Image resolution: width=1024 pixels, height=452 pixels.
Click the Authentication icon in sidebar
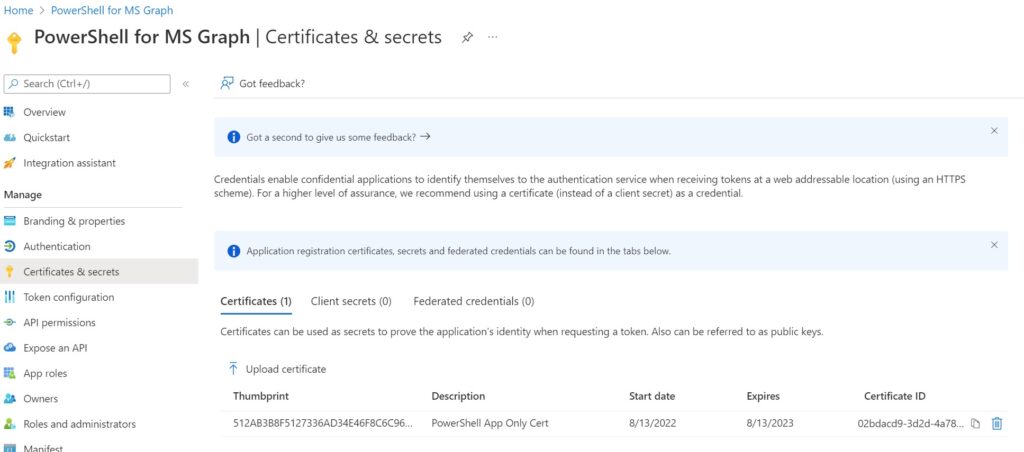coord(9,246)
